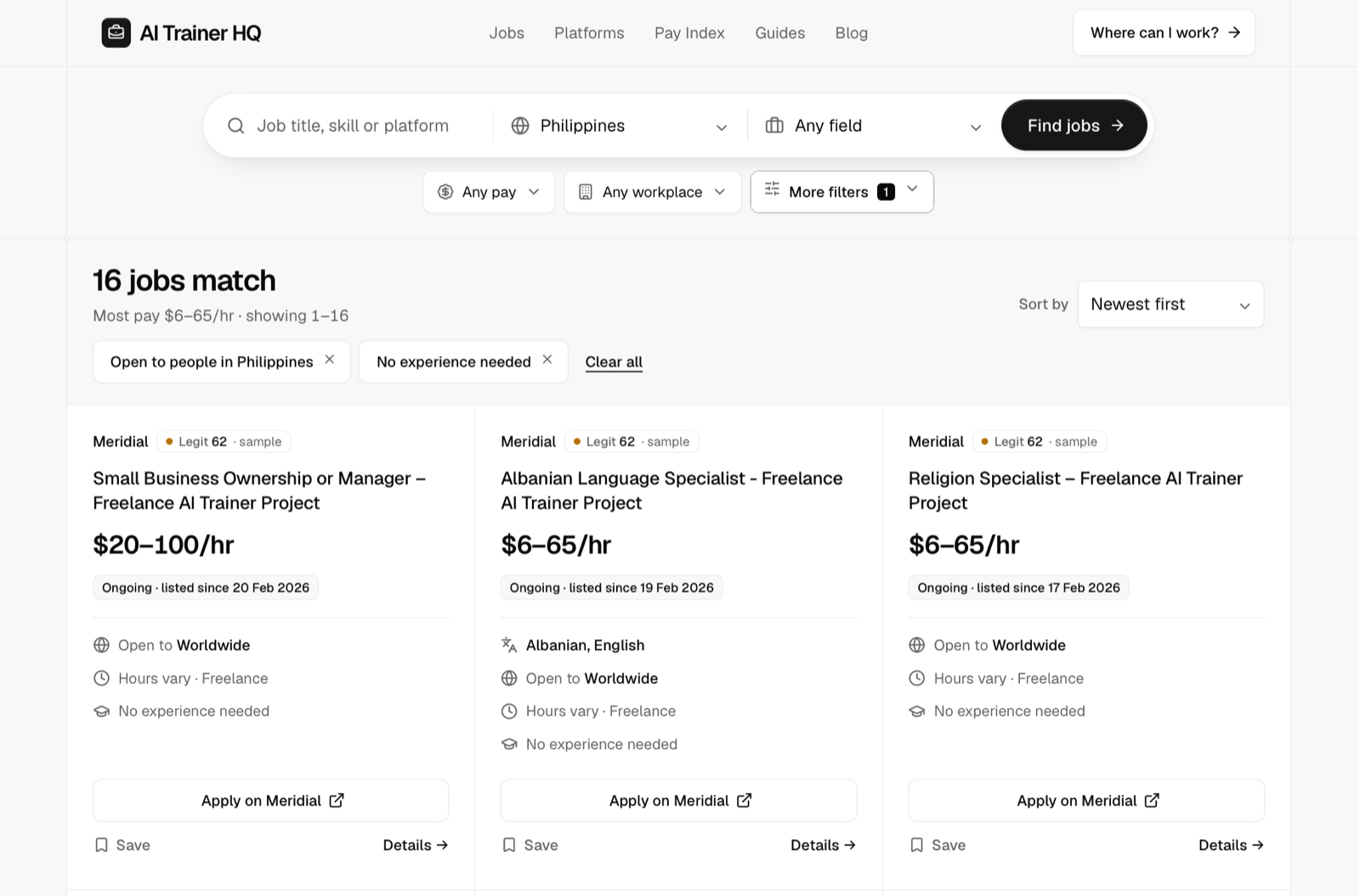Viewport: 1360px width, 896px height.
Task: Open the Philippines location dropdown
Action: pyautogui.click(x=620, y=126)
